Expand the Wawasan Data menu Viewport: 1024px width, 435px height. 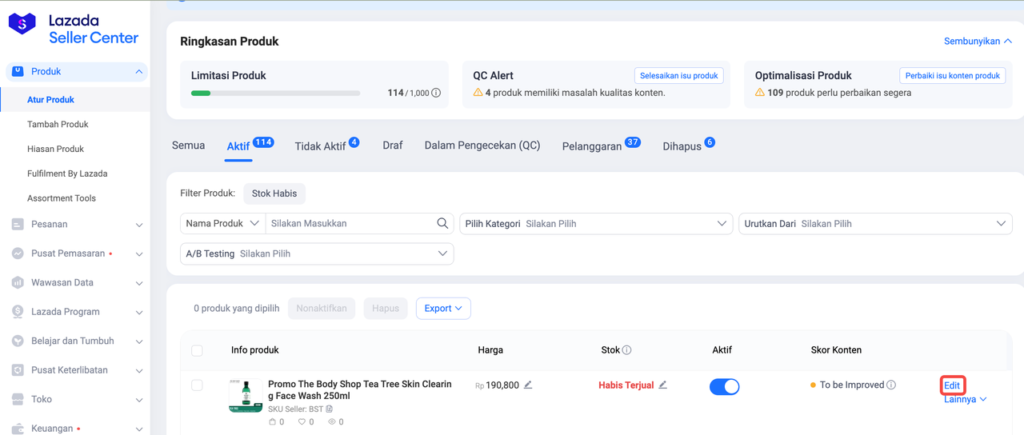point(138,283)
